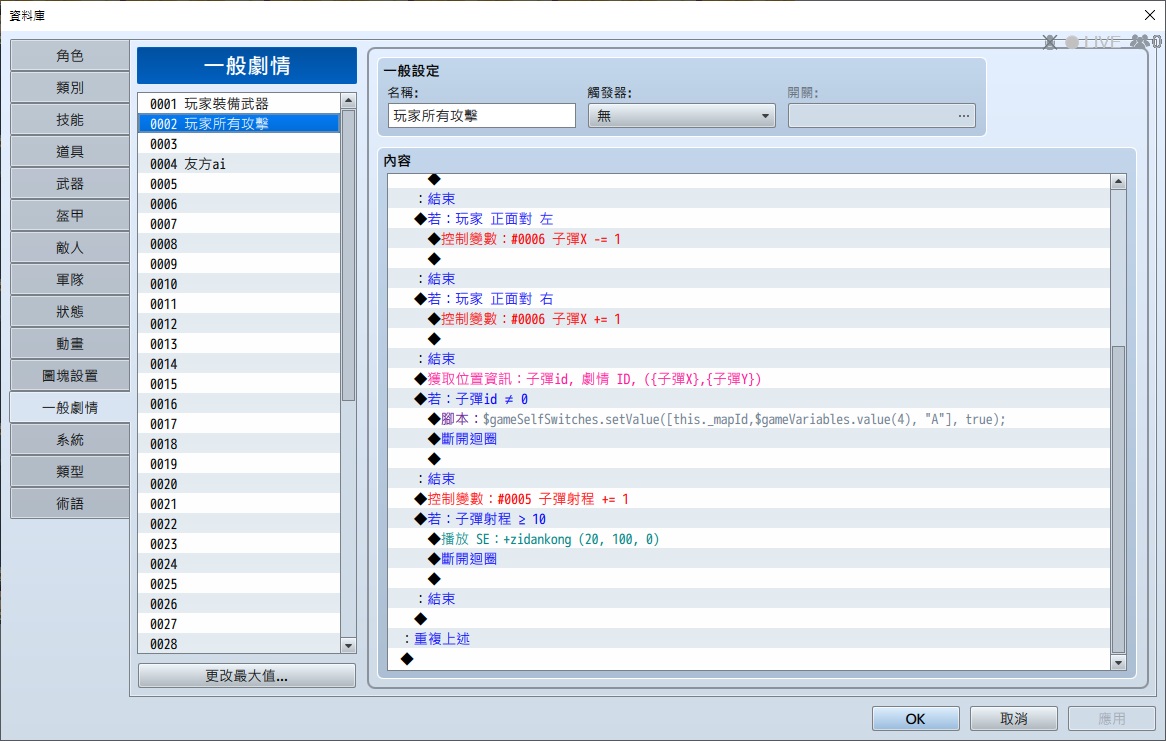Screen dimensions: 1166x741
Task: Click 內容 panel scrollbar thumb
Action: tap(1118, 499)
